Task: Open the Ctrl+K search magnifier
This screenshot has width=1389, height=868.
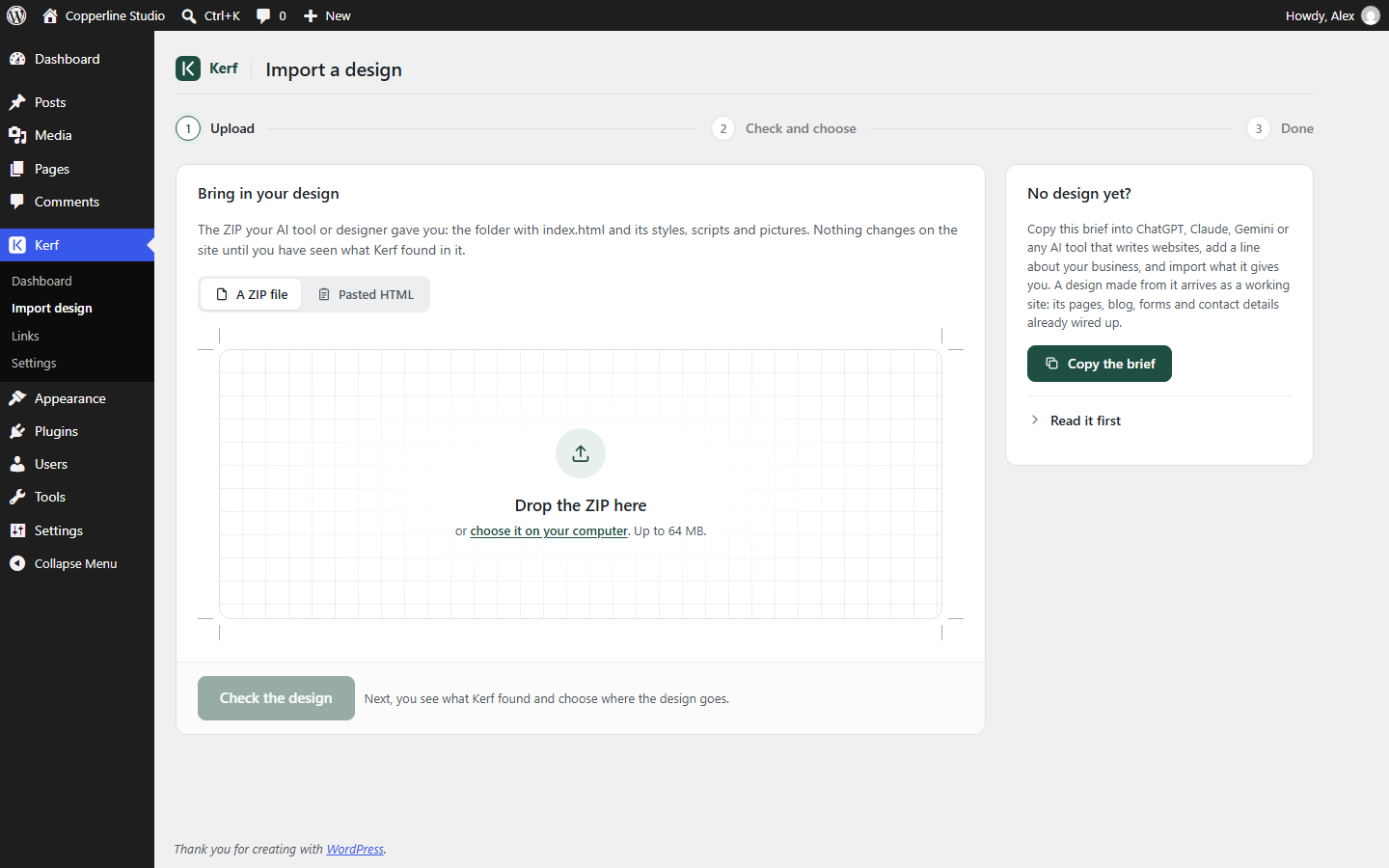Action: 189,15
